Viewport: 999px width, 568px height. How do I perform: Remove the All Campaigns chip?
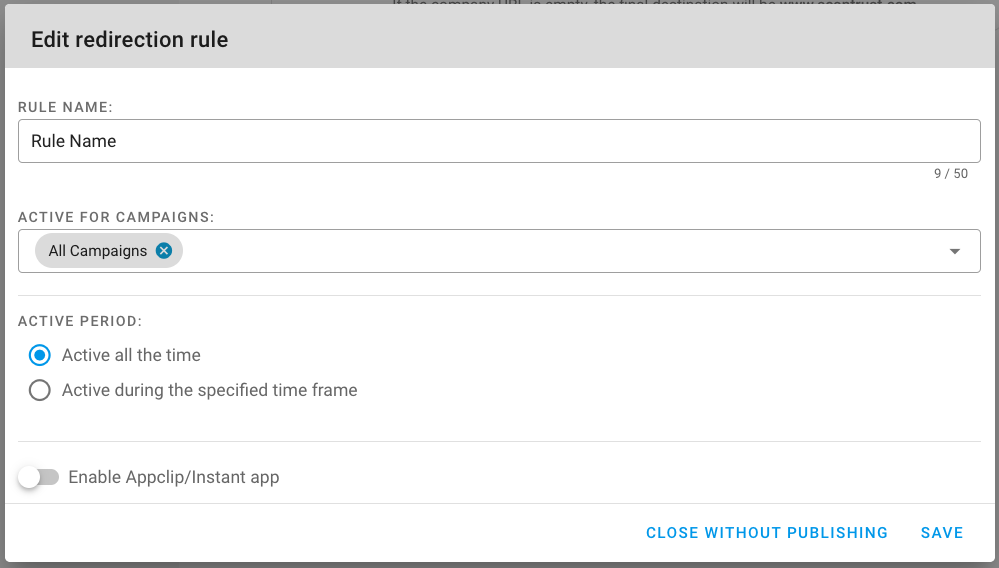coord(164,251)
